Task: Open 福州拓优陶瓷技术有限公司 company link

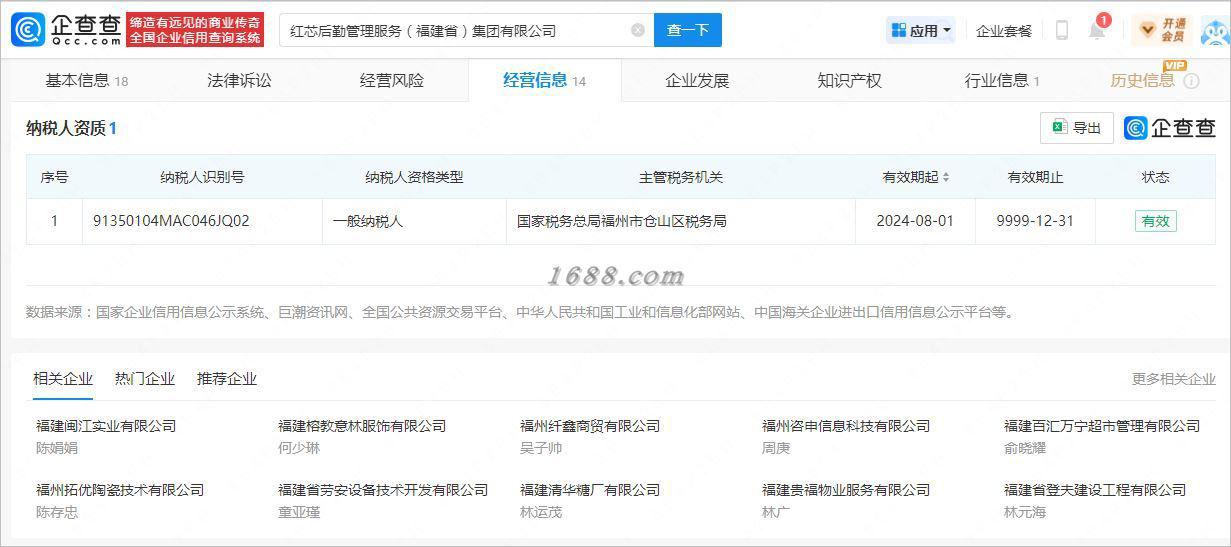Action: [120, 490]
